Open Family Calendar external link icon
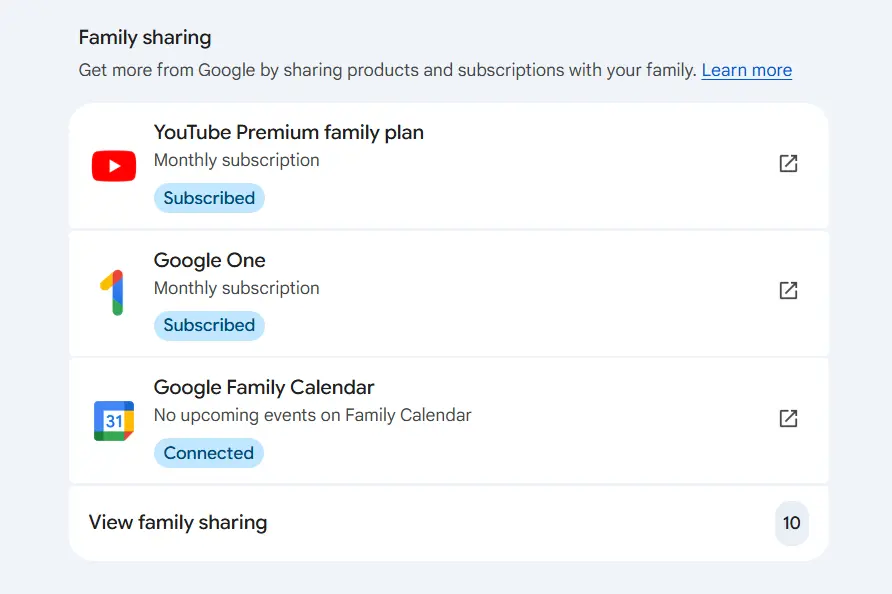Viewport: 892px width, 594px height. (788, 418)
